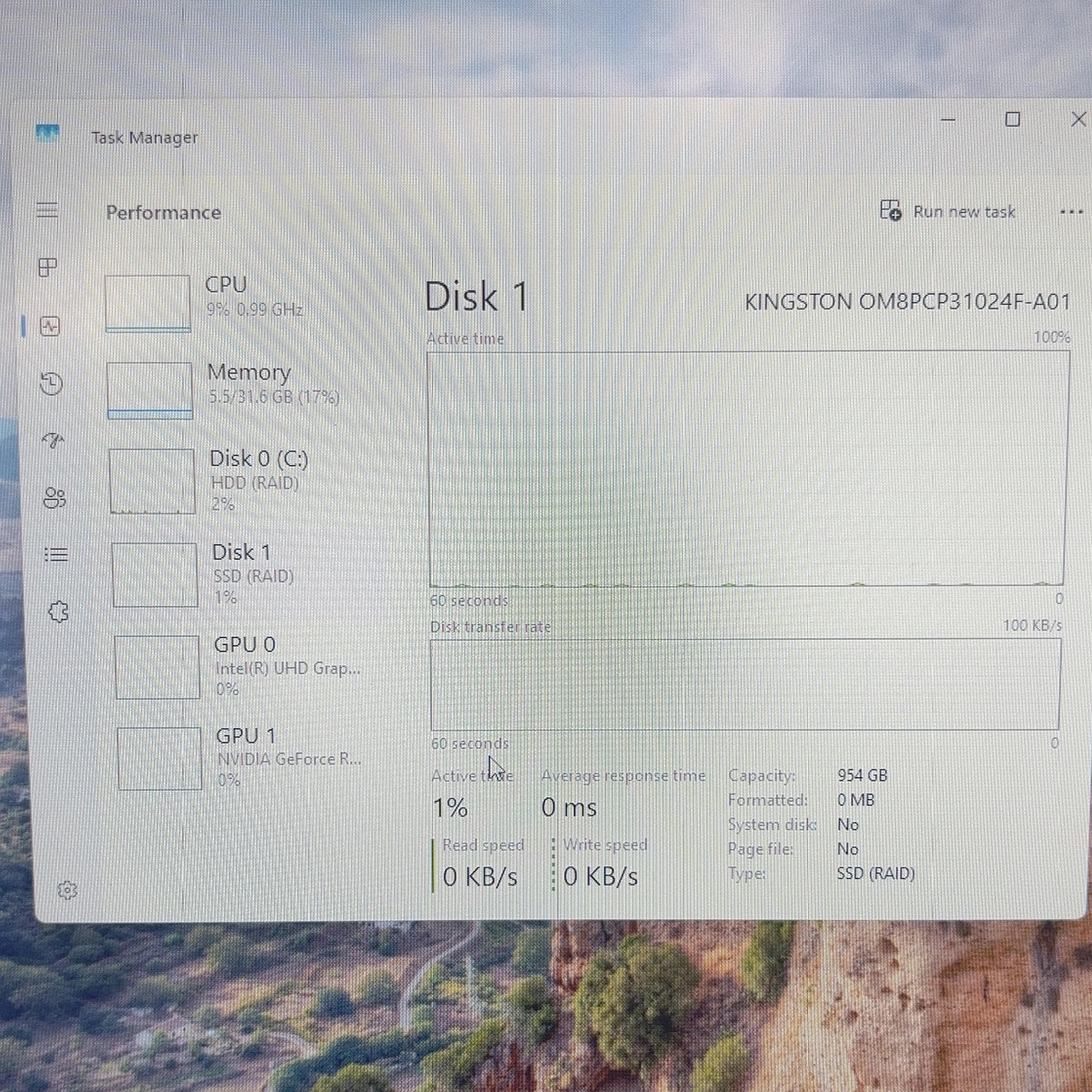Image resolution: width=1092 pixels, height=1092 pixels.
Task: Maximize the Task Manager window
Action: 1012,119
